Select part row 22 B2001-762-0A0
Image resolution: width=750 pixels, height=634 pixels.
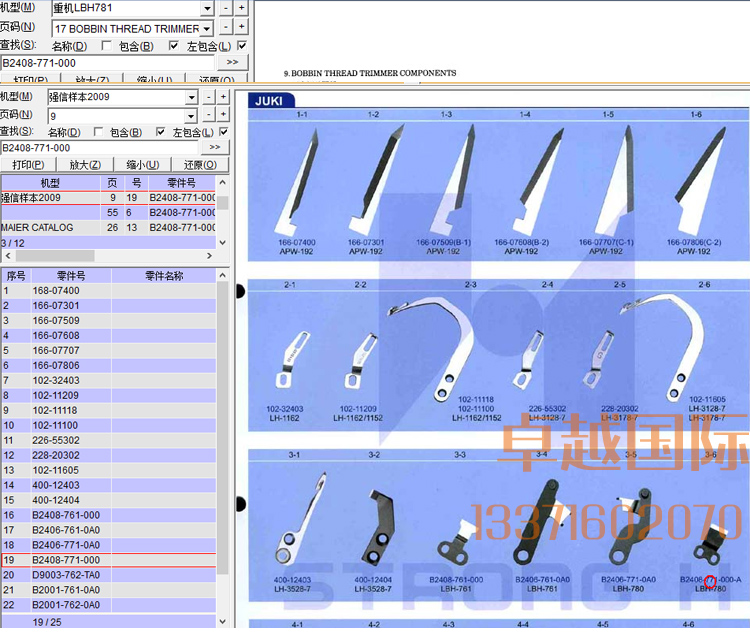point(109,605)
